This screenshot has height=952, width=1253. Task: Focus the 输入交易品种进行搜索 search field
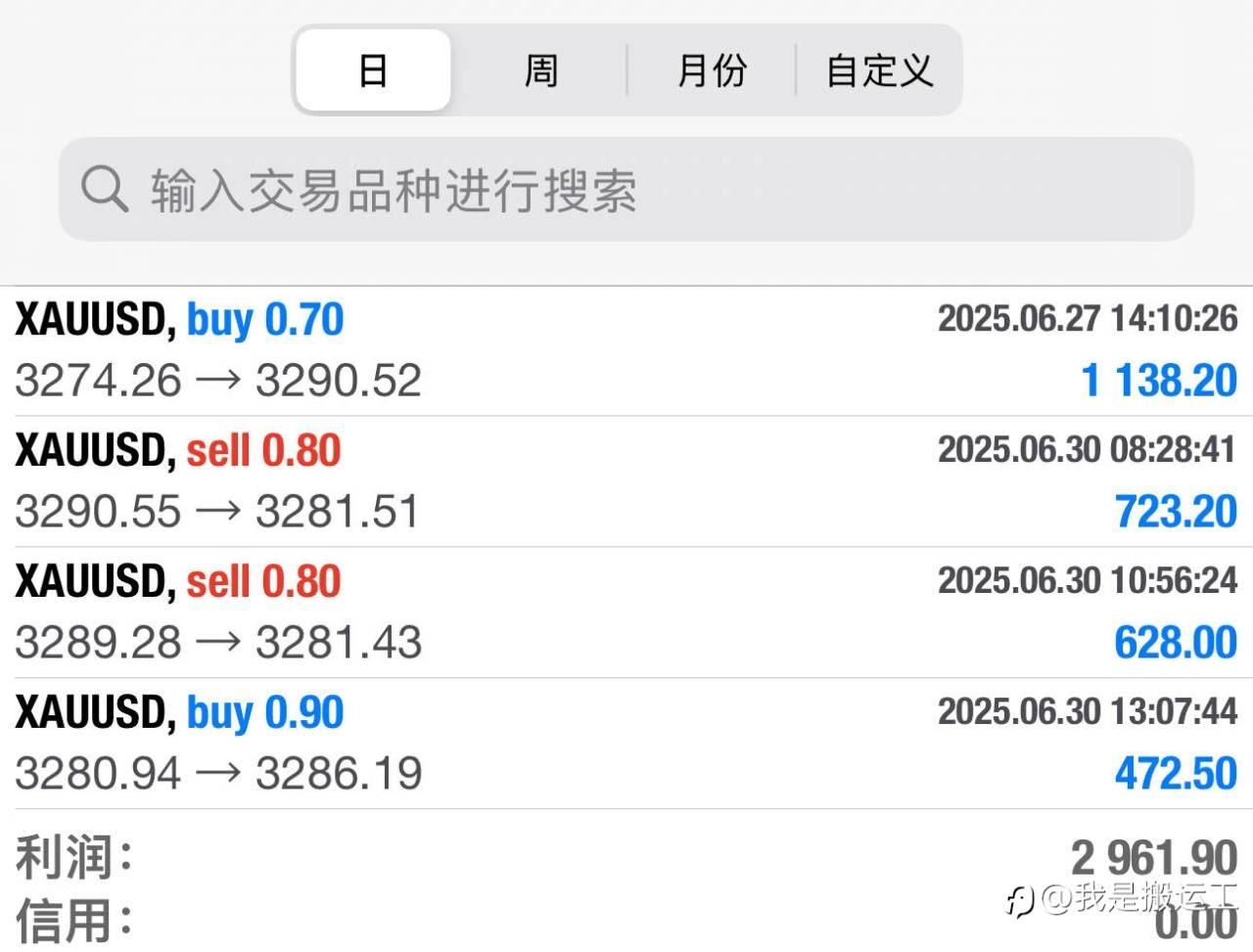[x=626, y=189]
